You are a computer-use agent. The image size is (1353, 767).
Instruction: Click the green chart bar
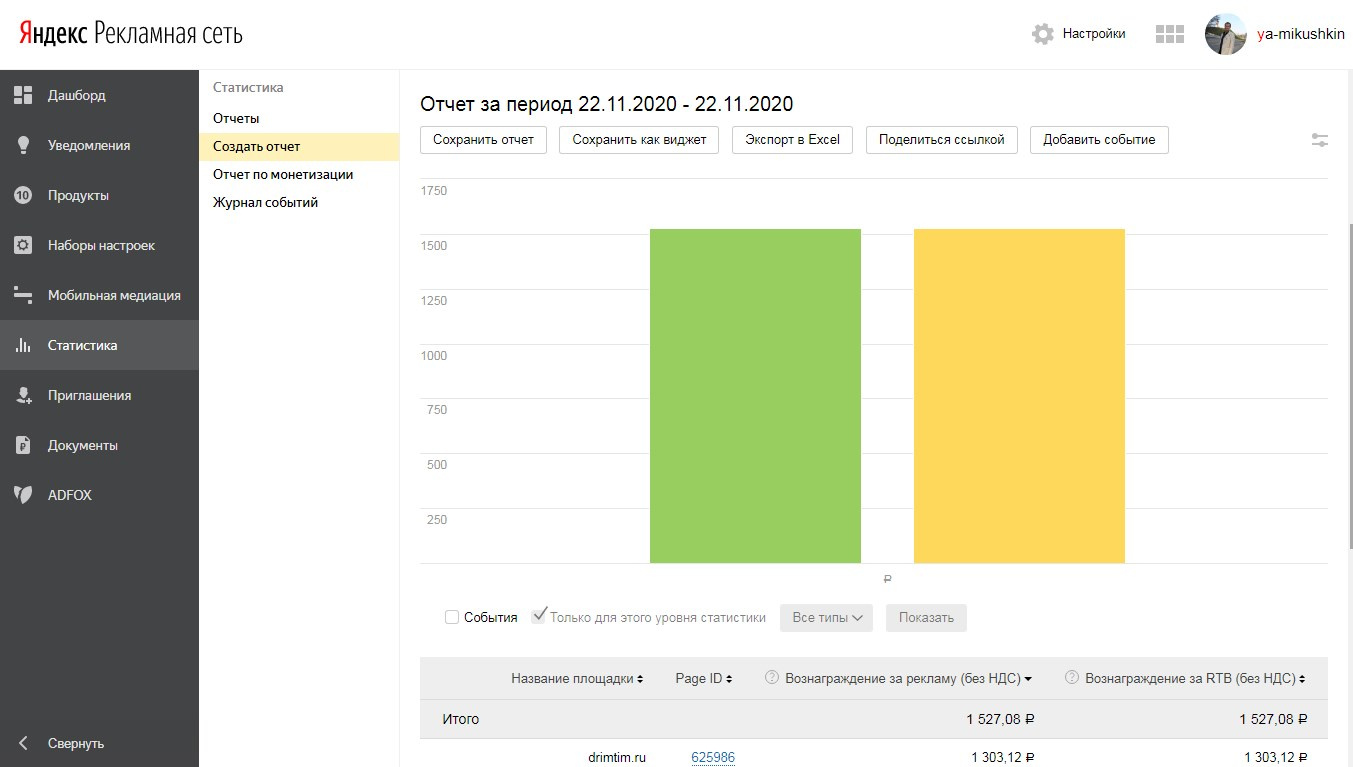coord(755,396)
